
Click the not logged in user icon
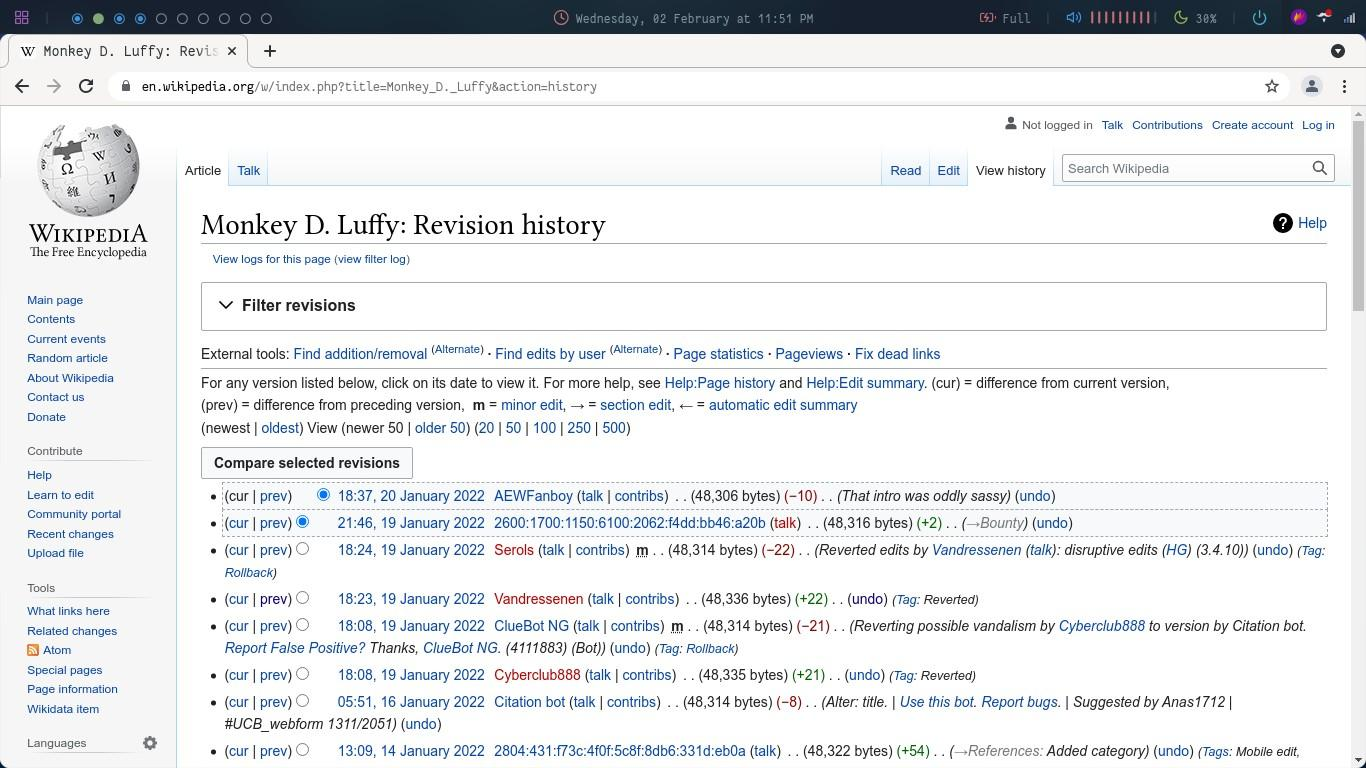(x=1011, y=125)
